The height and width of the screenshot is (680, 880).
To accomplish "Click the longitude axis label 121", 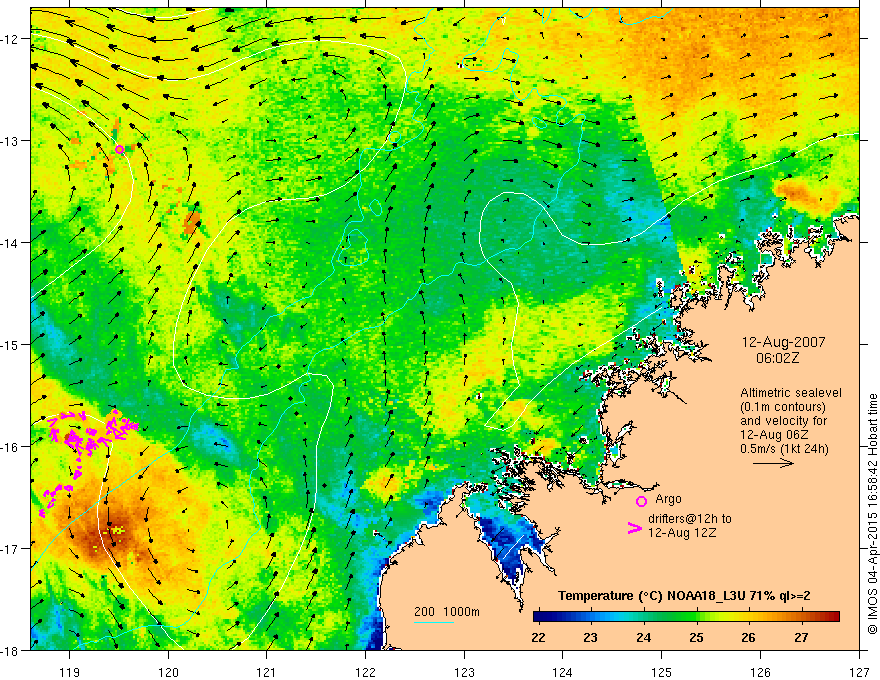I will [266, 672].
